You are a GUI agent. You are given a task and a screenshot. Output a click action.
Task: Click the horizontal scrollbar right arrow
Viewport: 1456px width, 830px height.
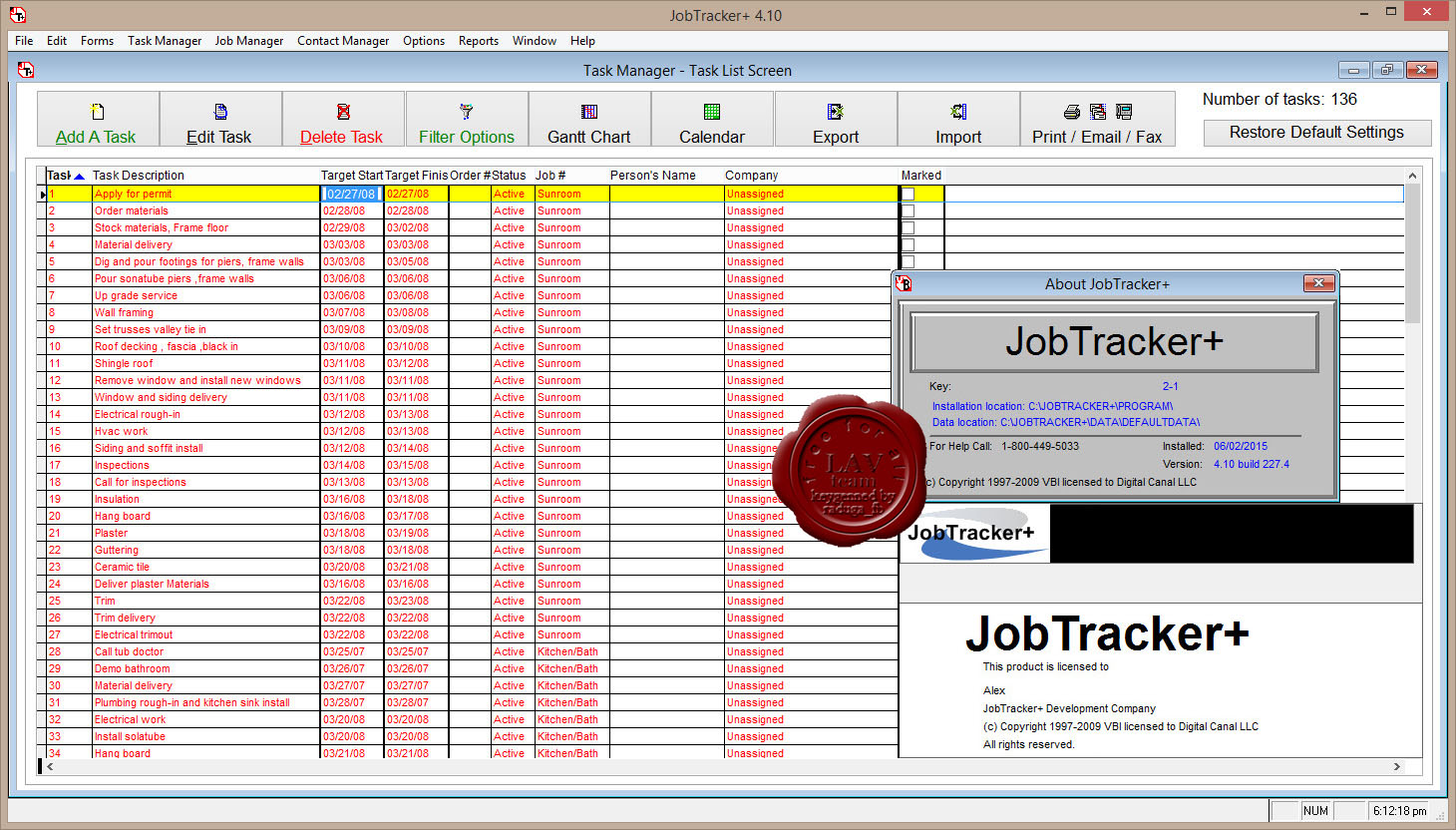tap(1396, 766)
